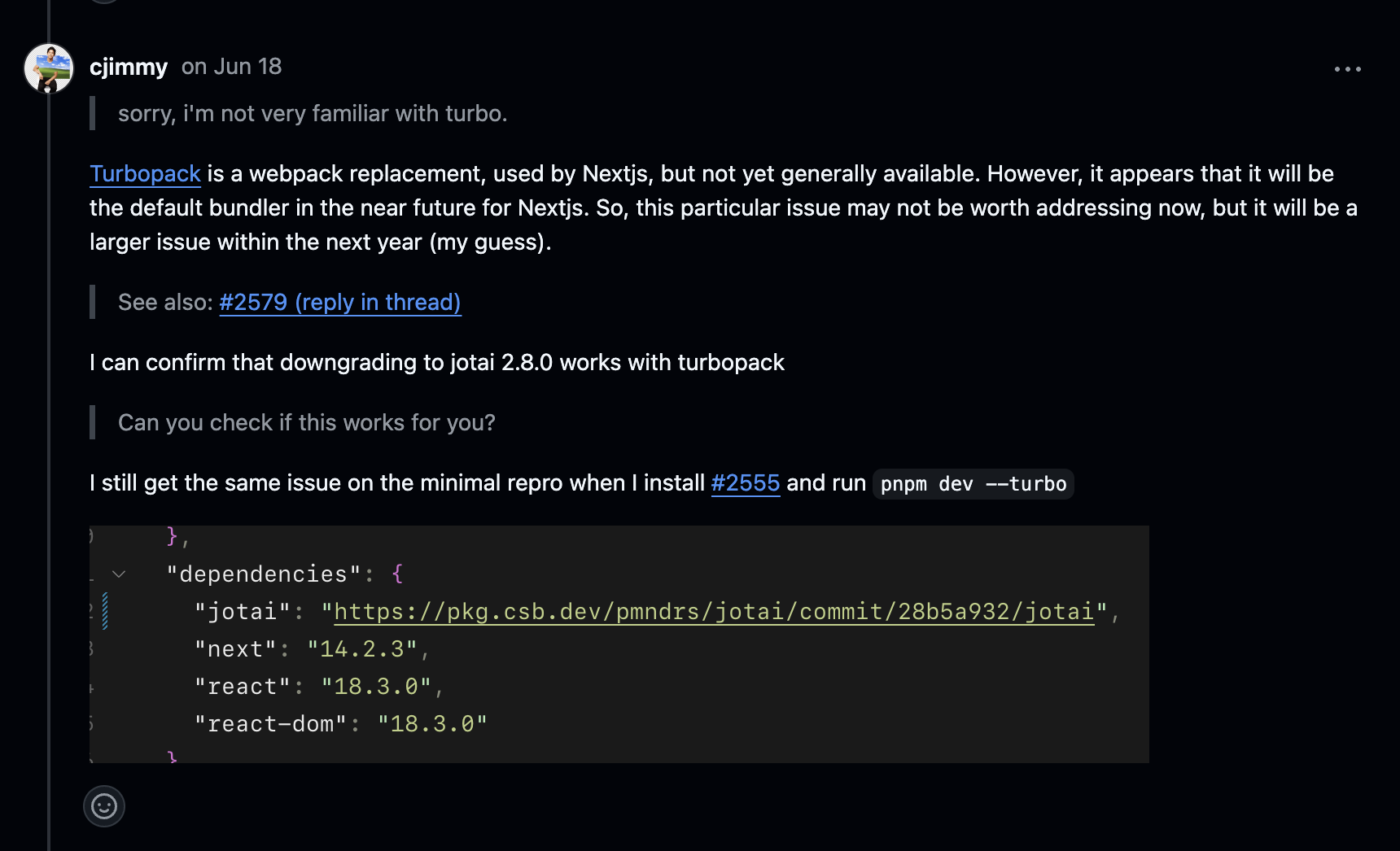Open the cjimmy username link
This screenshot has width=1400, height=851.
click(129, 67)
